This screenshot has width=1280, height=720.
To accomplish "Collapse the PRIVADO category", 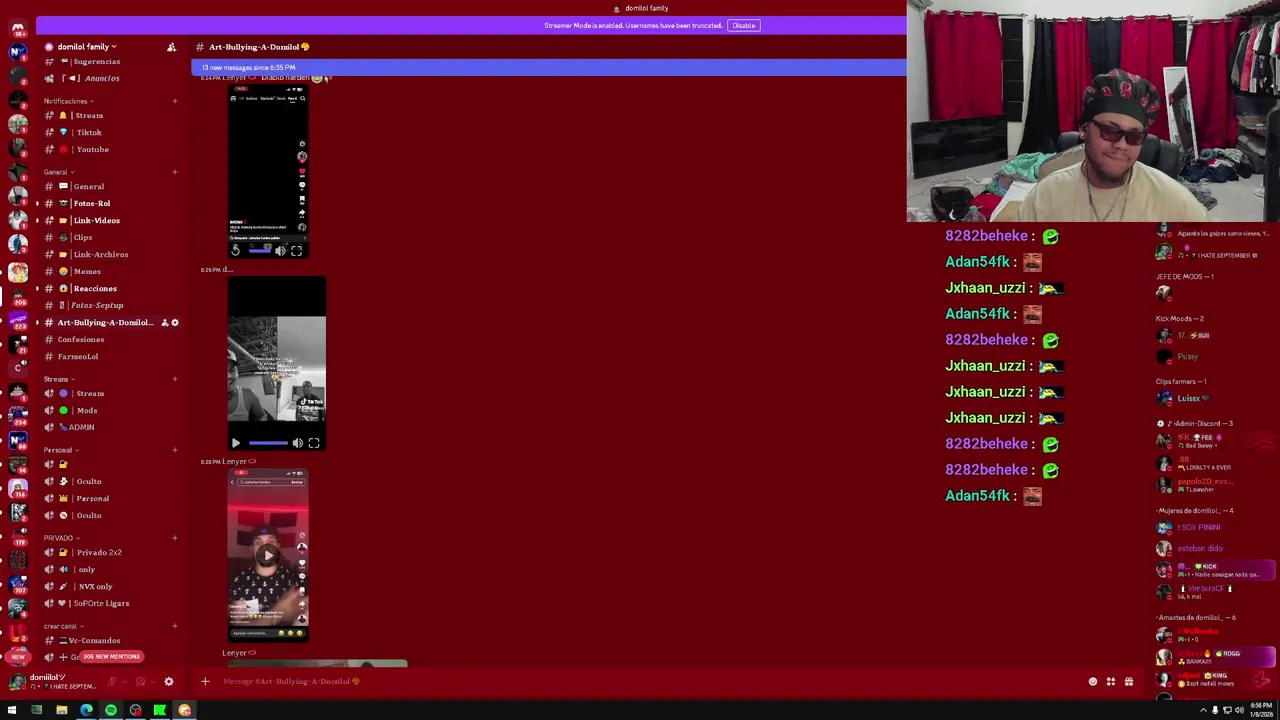I will [61, 538].
